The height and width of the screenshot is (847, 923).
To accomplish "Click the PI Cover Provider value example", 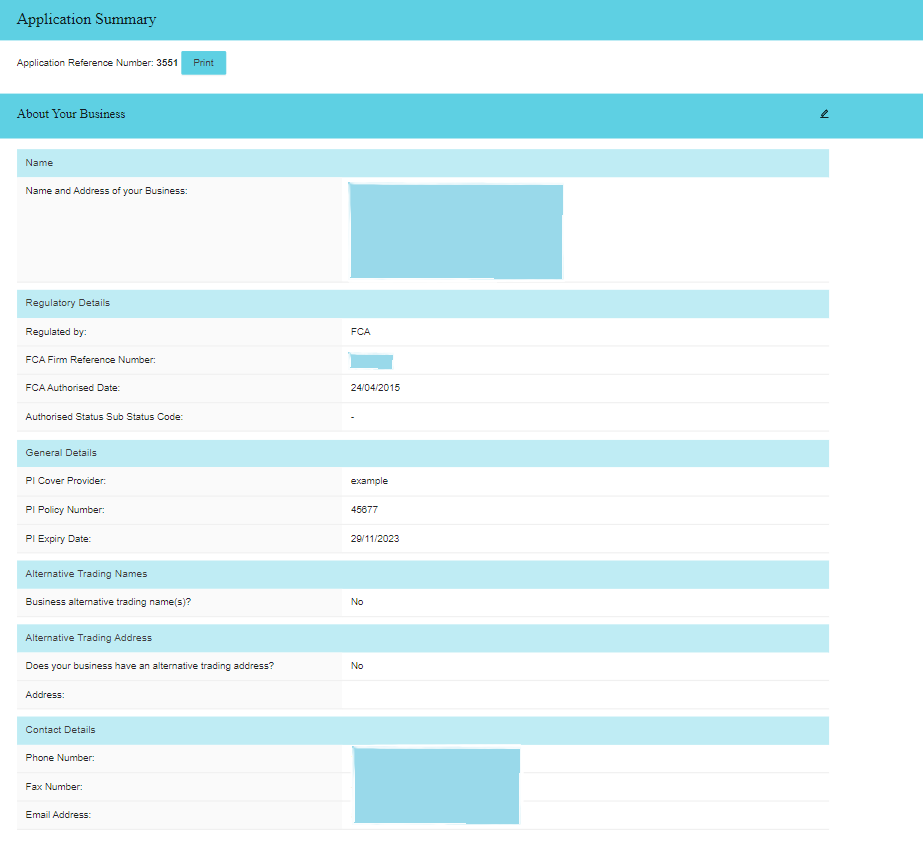I will (366, 480).
